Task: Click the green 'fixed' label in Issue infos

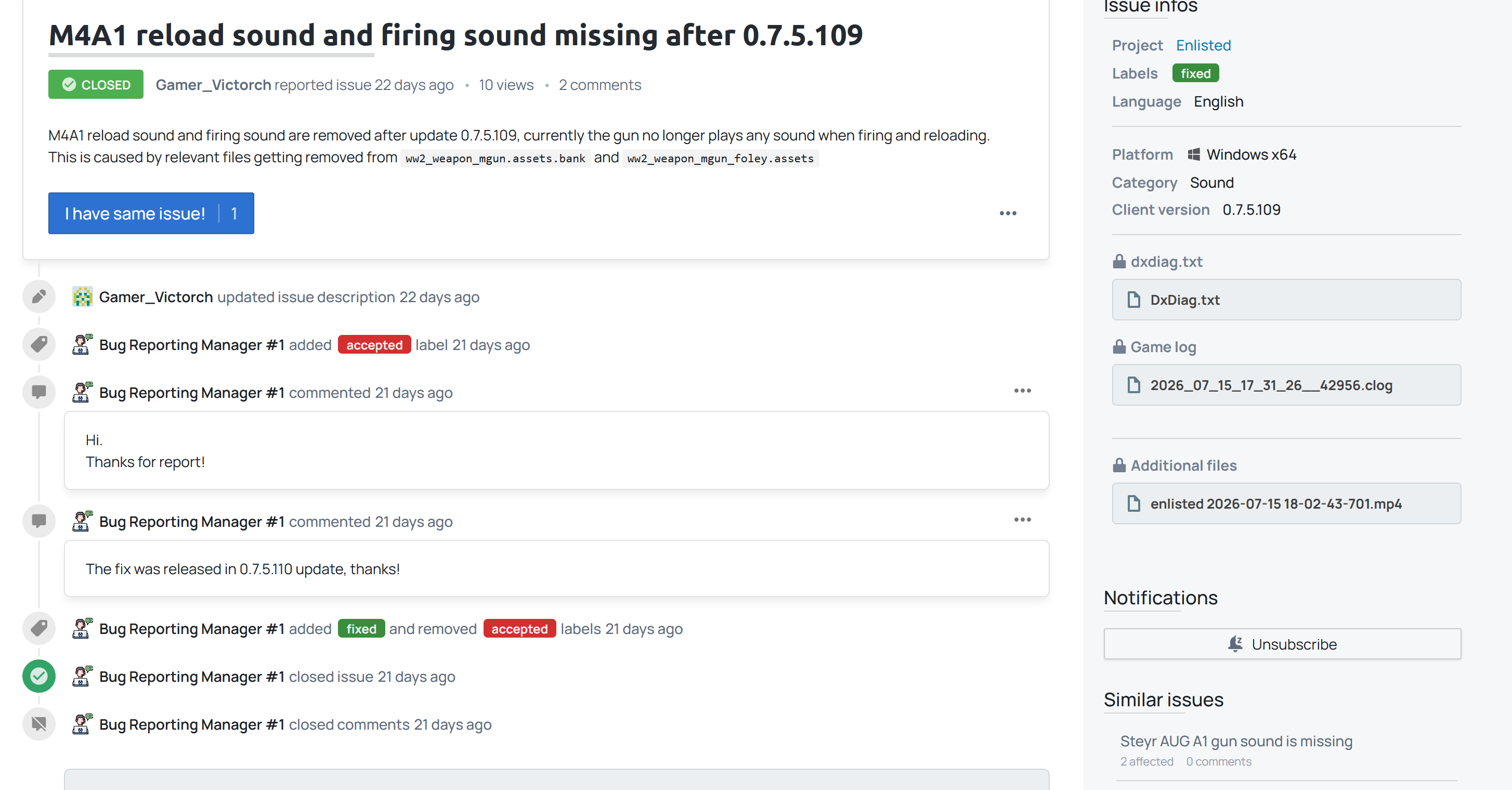Action: (1196, 73)
